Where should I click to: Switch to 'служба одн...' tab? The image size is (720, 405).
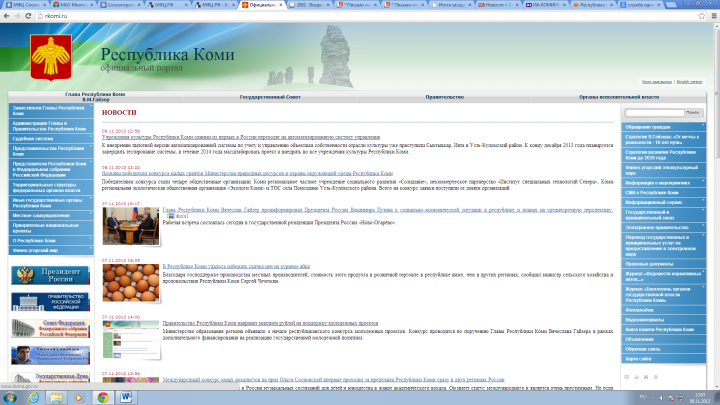point(641,5)
